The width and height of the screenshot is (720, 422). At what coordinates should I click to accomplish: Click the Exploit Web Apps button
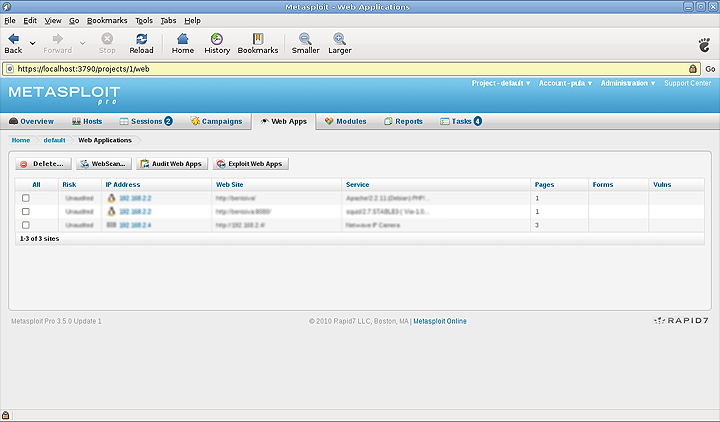(251, 163)
